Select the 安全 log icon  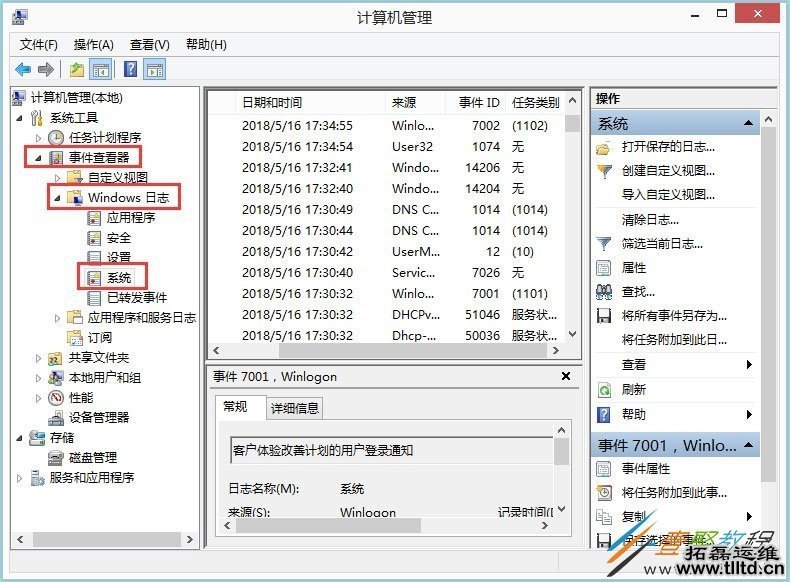point(94,238)
